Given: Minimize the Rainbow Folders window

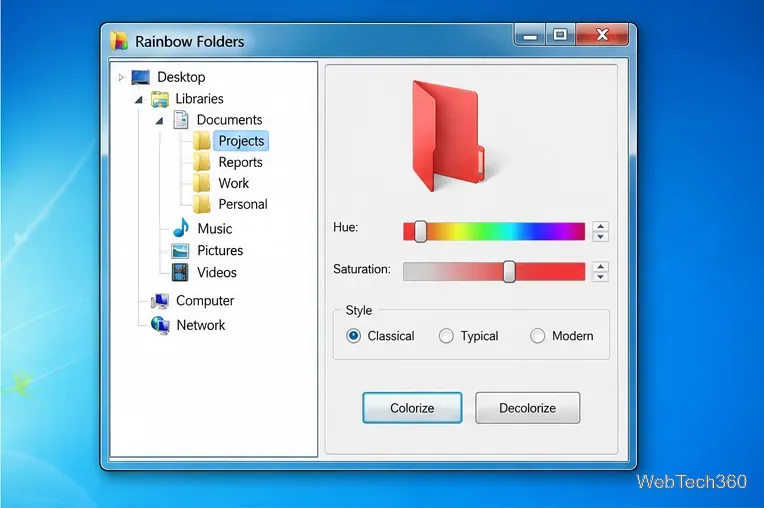Looking at the screenshot, I should [x=530, y=35].
